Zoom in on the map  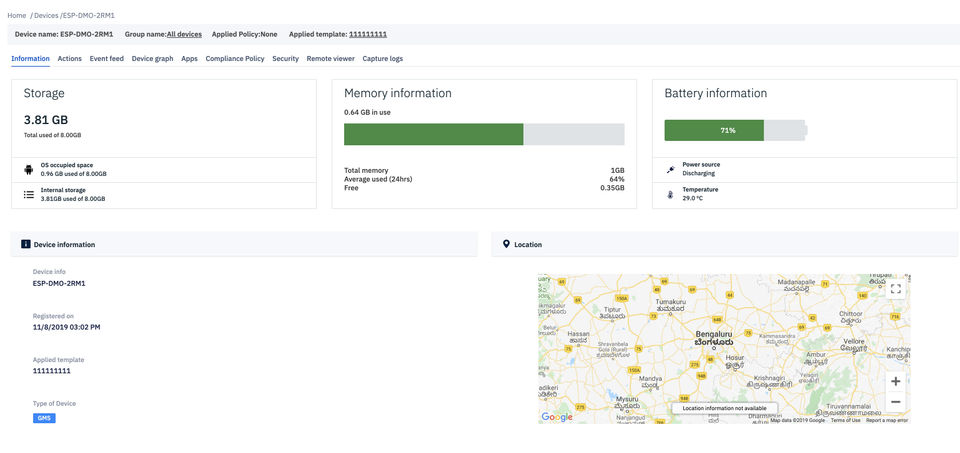pos(895,381)
